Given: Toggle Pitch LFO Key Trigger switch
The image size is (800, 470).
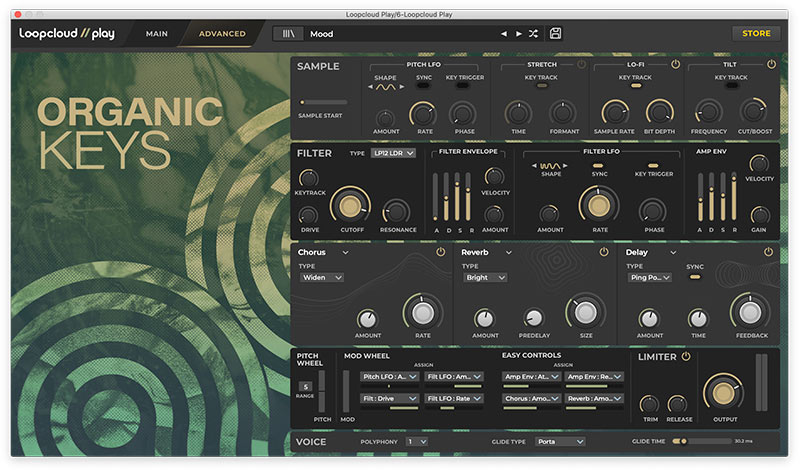Looking at the screenshot, I should tap(463, 86).
